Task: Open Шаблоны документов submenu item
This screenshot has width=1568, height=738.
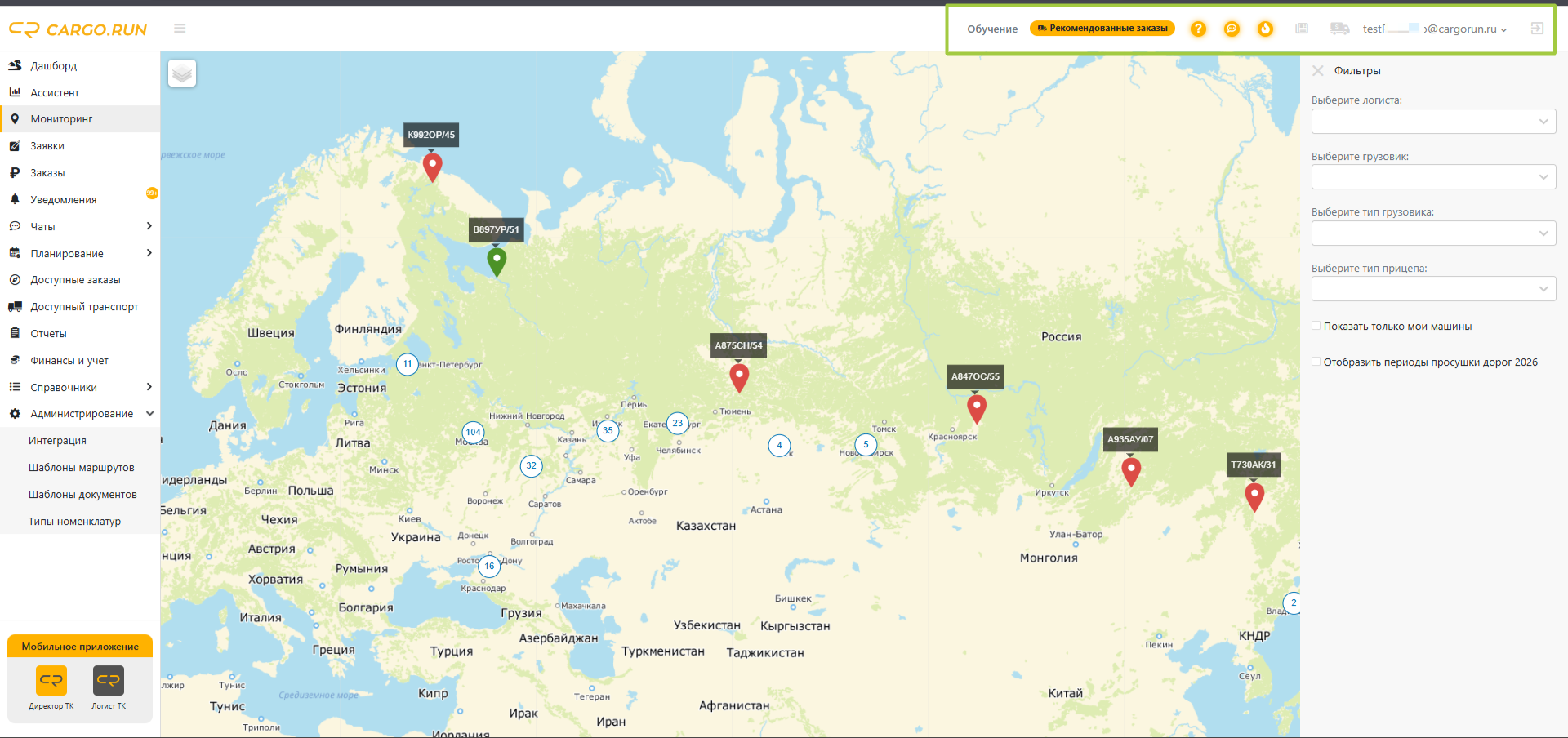Action: tap(80, 495)
